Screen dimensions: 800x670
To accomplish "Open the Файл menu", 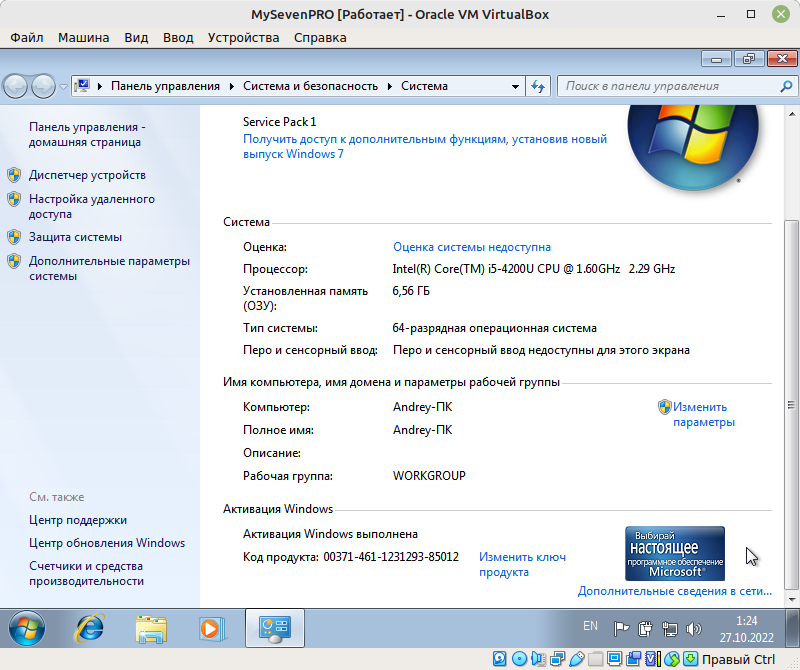I will pos(27,38).
